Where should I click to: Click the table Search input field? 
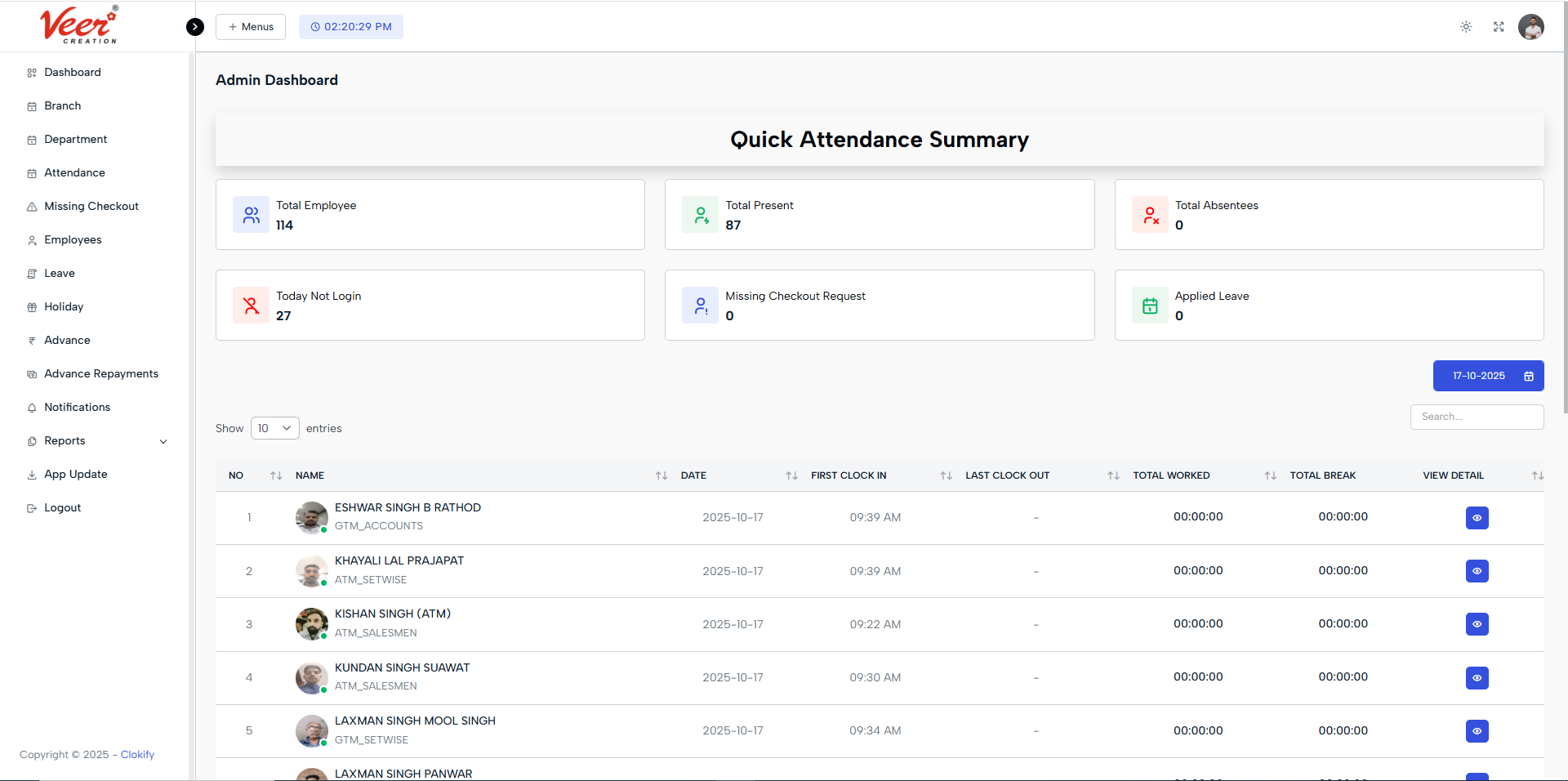(1477, 417)
